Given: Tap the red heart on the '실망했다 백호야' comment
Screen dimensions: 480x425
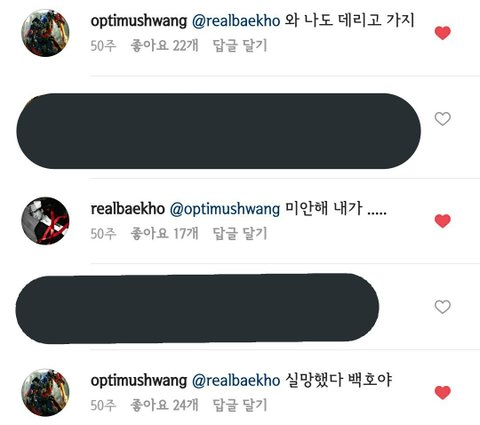Looking at the screenshot, I should (x=443, y=392).
